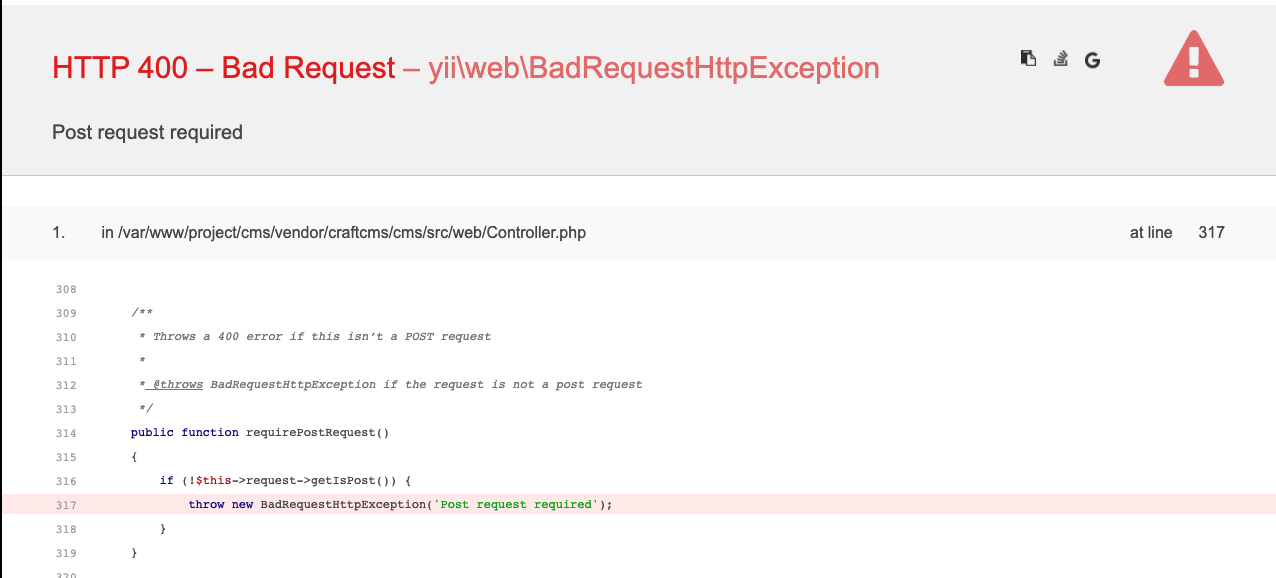Click the HTTP 400 – Bad Request heading
This screenshot has width=1276, height=578.
point(222,68)
